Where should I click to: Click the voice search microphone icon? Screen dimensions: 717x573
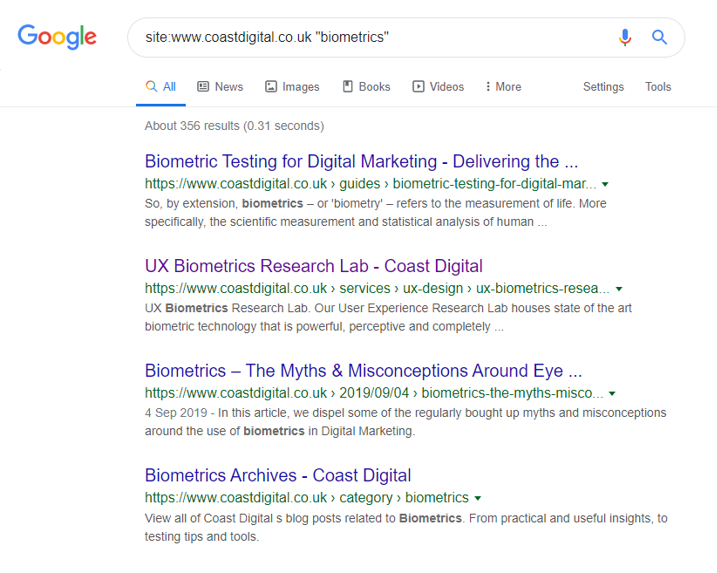tap(625, 37)
